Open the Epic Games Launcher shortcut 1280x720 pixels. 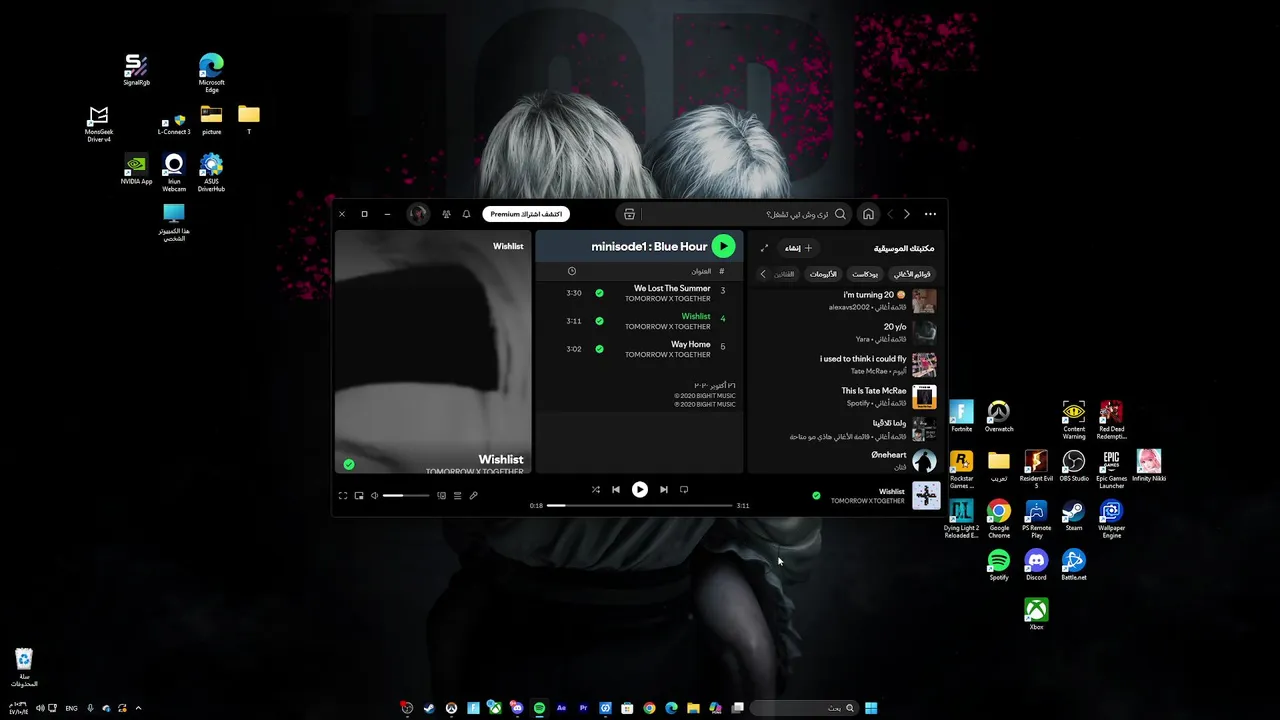[x=1111, y=469]
